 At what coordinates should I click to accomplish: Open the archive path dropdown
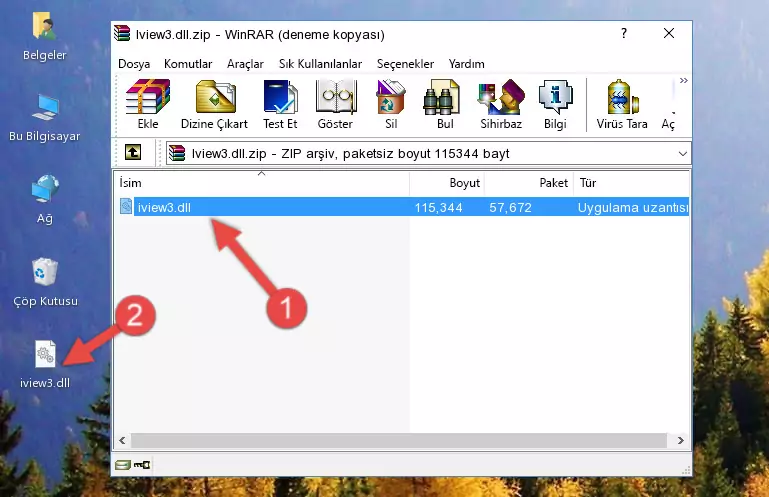tap(682, 154)
